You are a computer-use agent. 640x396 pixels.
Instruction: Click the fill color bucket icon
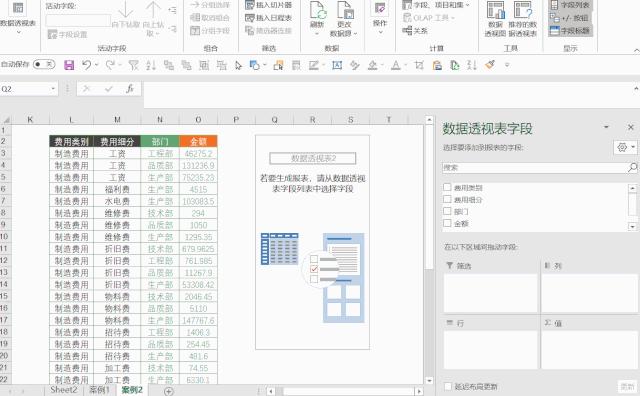[372, 65]
